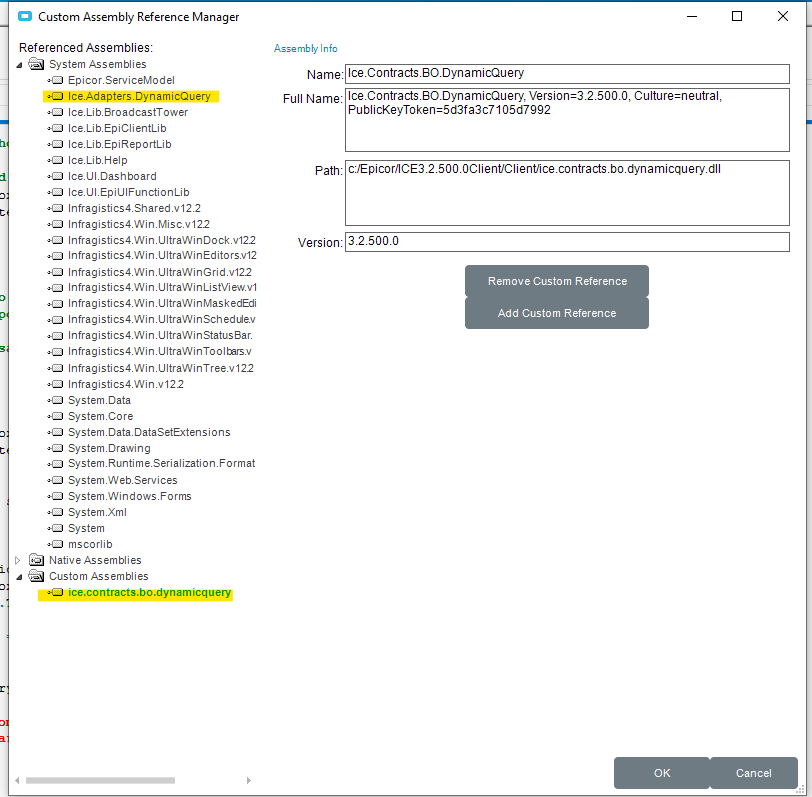Click the assembly icon beside Ice.Lib.EpiReportLib
Image resolution: width=812 pixels, height=797 pixels.
point(56,144)
